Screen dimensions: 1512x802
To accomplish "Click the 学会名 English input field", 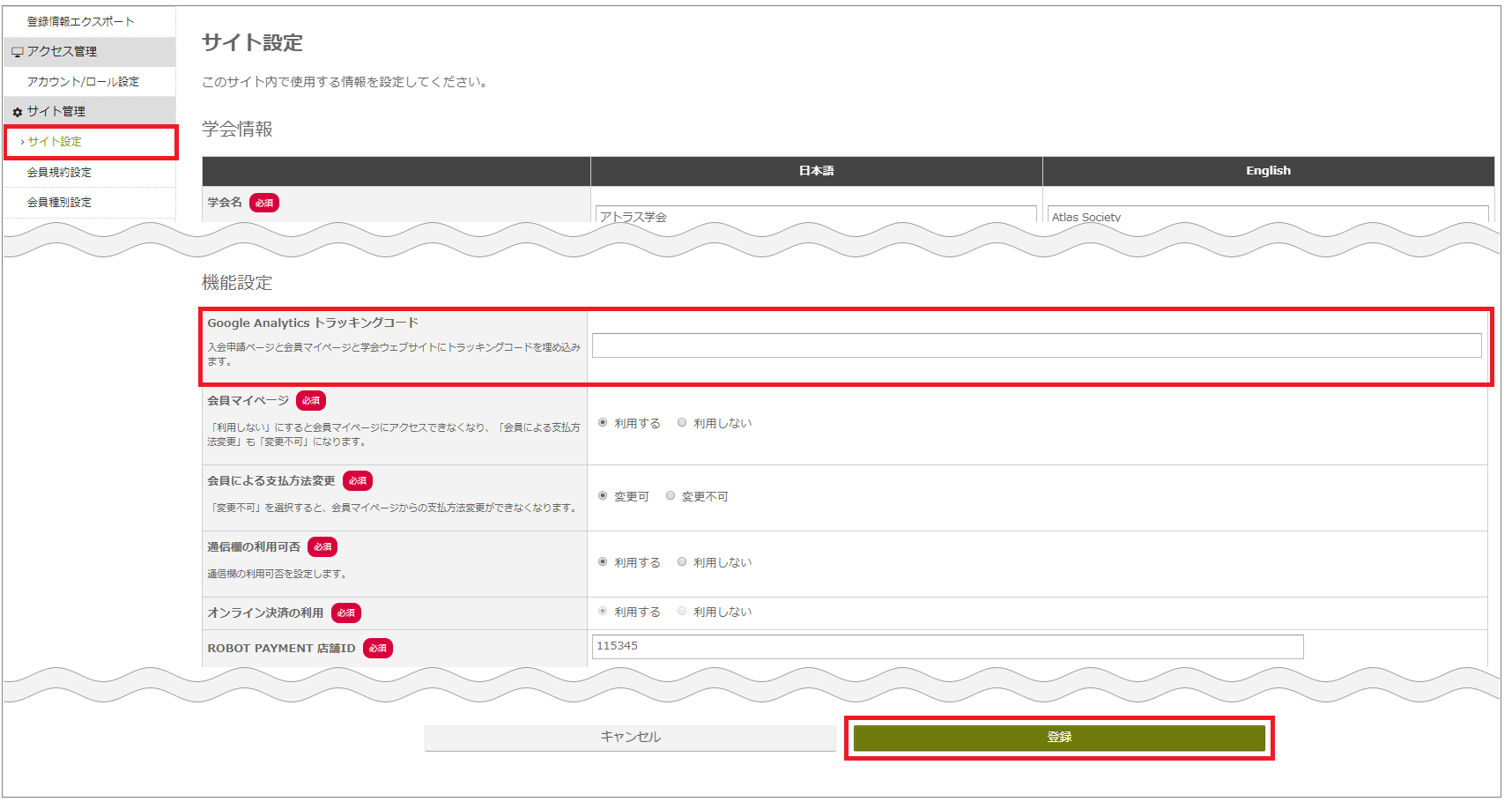I will click(1268, 216).
